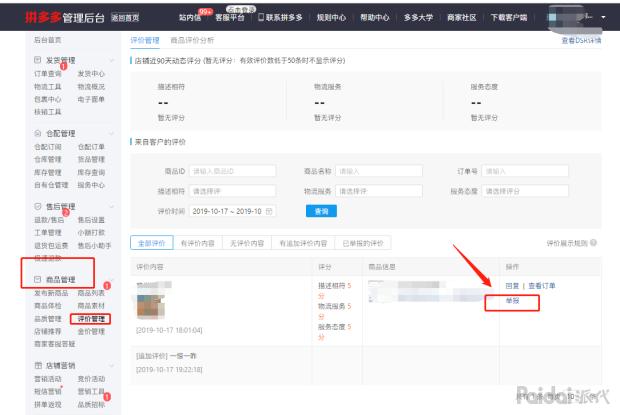Click the 店铺营销 section icon in sidebar
This screenshot has height=415, width=620.
click(x=26, y=367)
